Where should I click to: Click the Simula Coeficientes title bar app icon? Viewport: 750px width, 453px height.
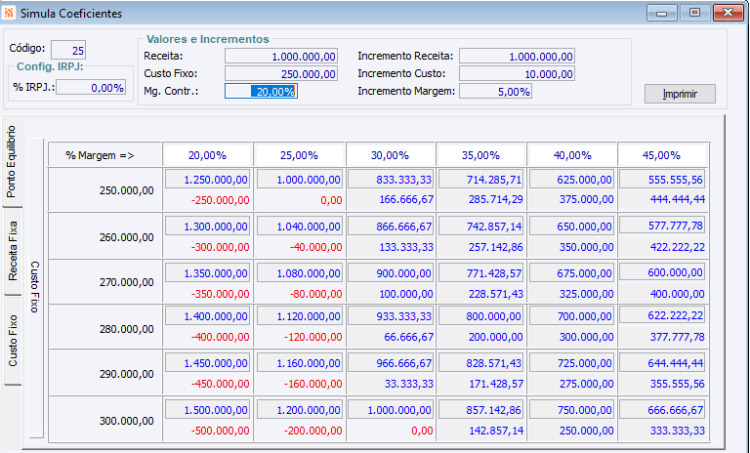9,13
